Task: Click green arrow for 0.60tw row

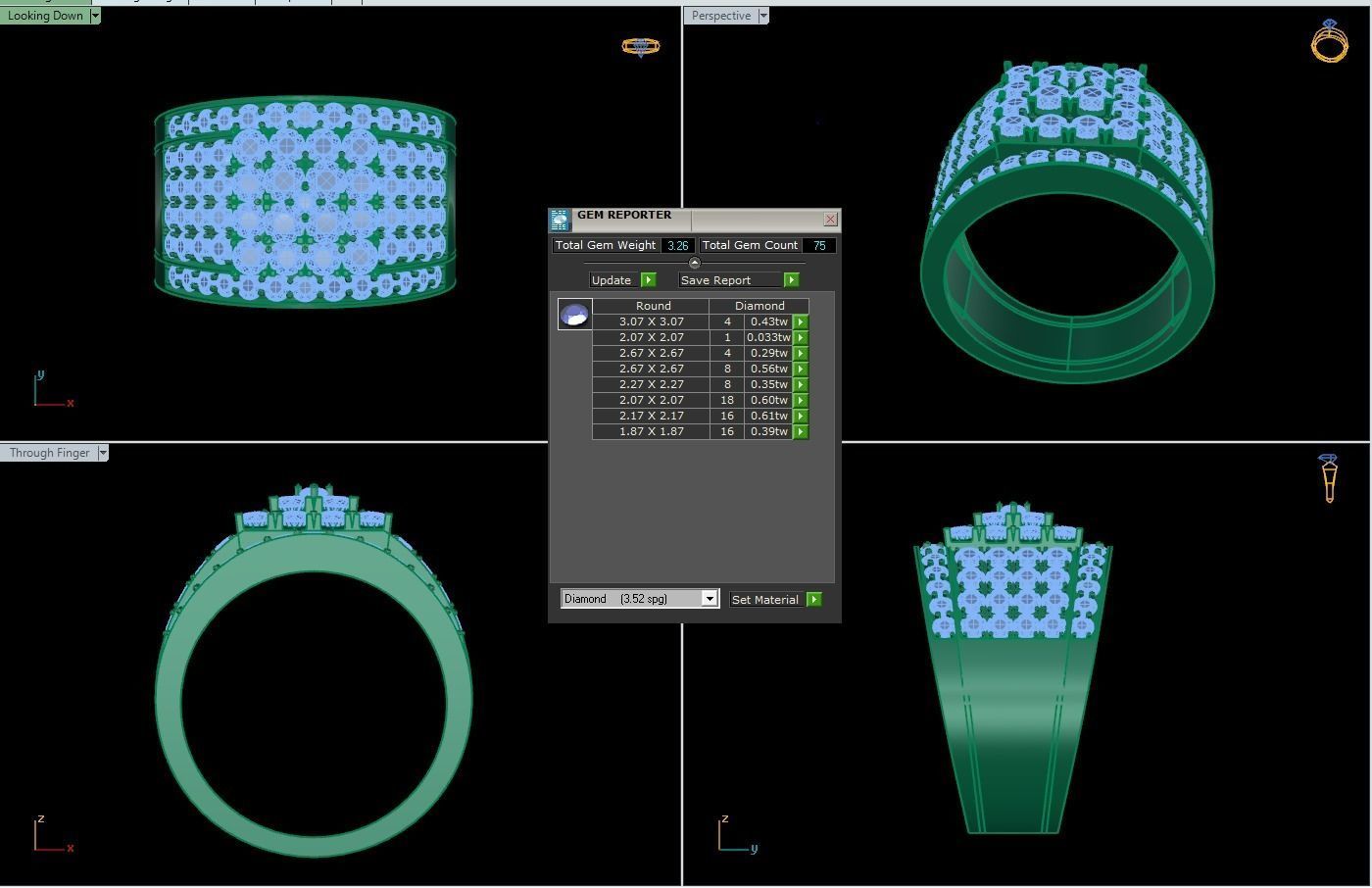Action: click(x=801, y=400)
